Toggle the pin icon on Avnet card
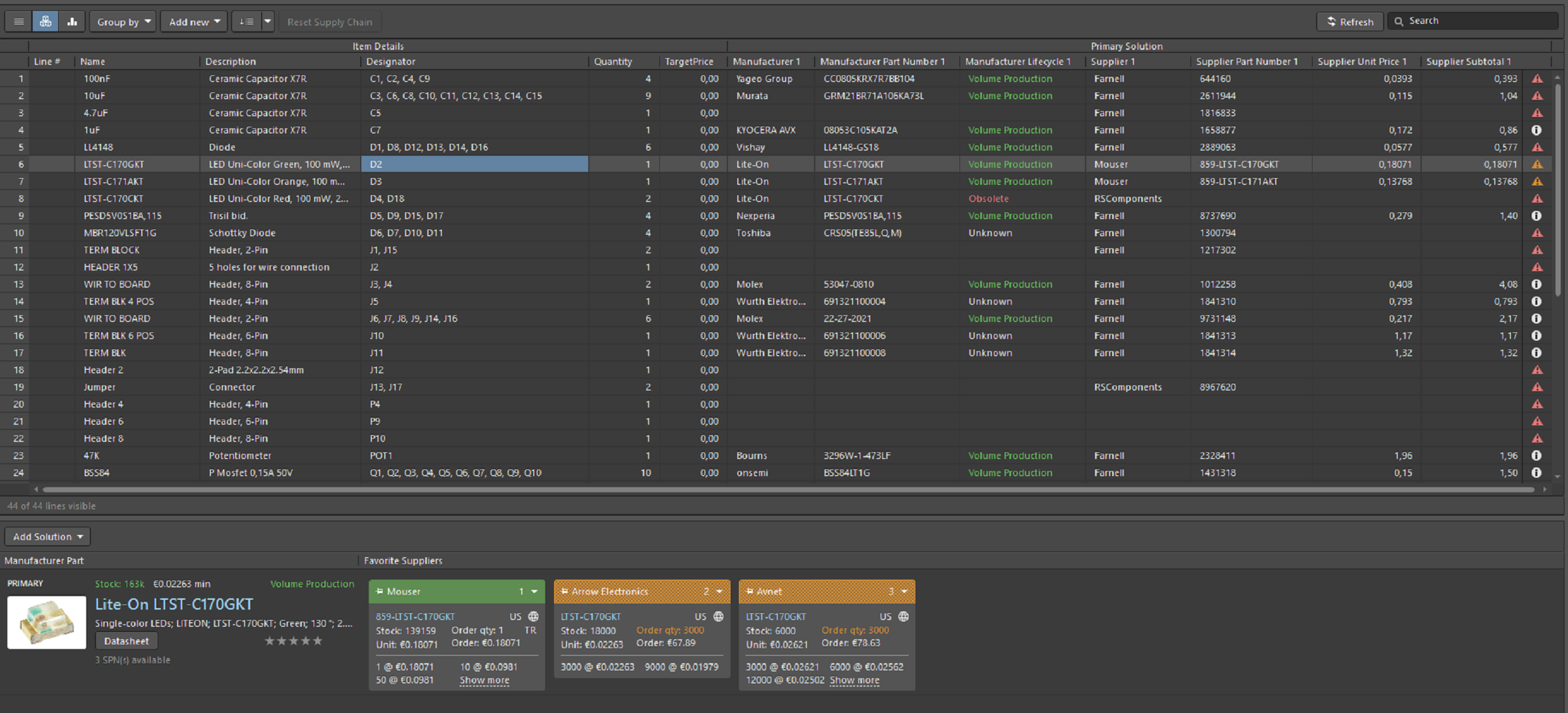 (749, 591)
